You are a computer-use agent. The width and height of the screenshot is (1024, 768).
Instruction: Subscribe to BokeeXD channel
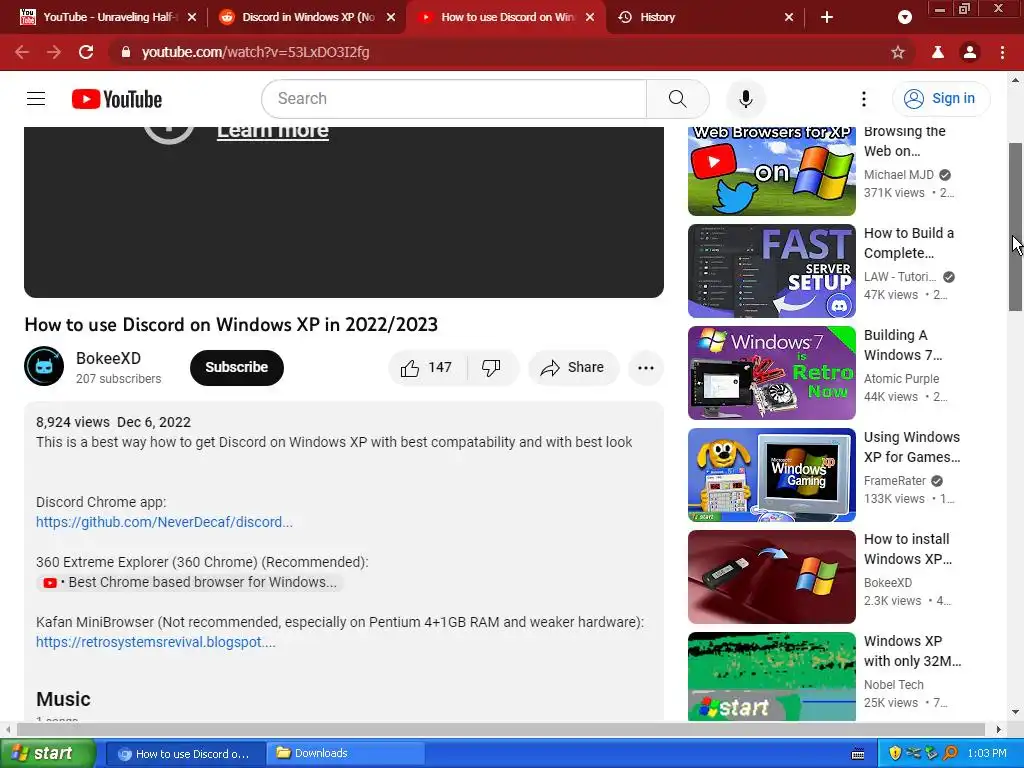point(236,368)
